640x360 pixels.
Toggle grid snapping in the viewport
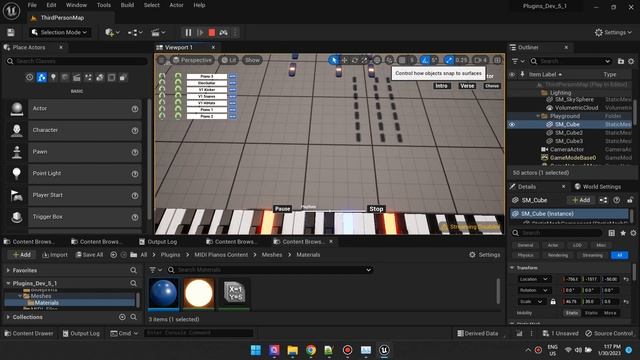[x=402, y=60]
